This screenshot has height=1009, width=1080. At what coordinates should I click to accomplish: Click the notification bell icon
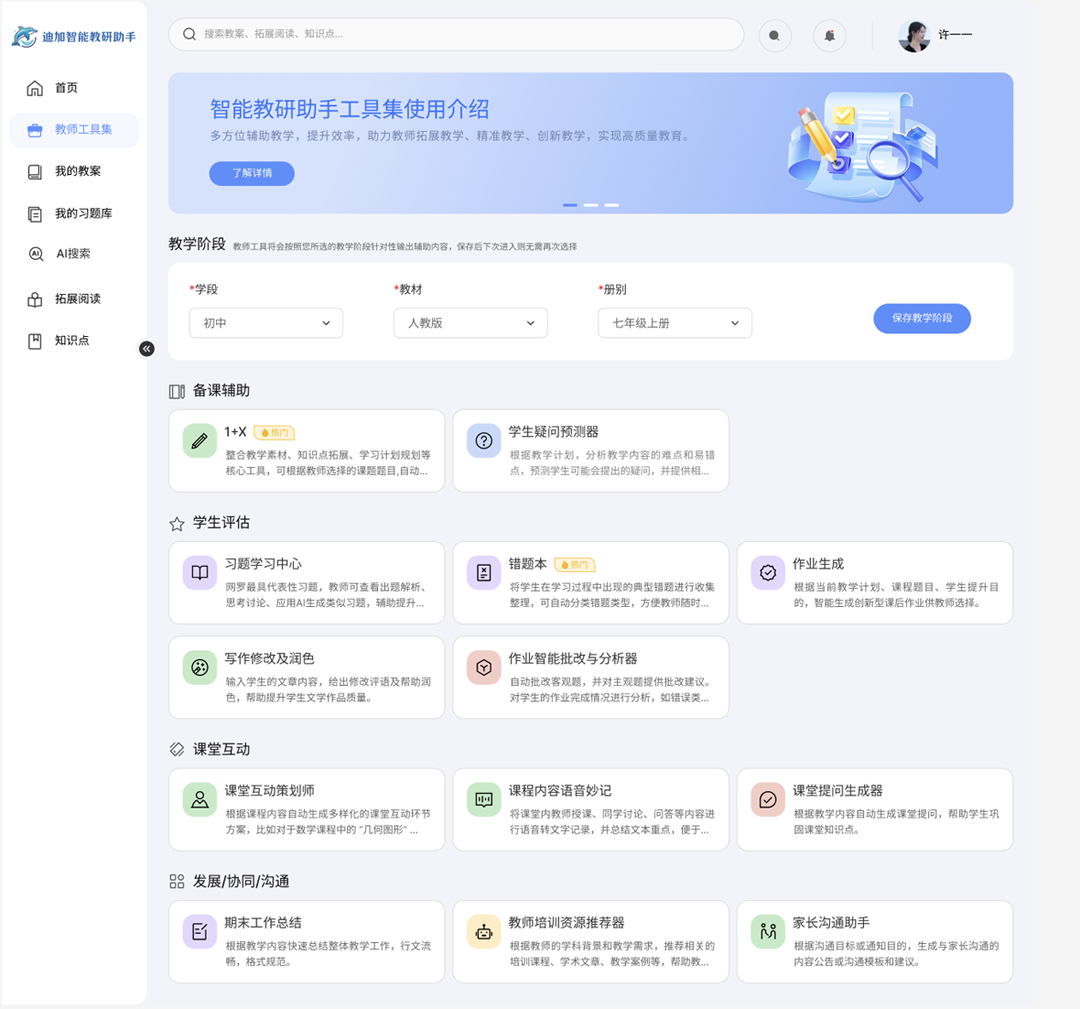point(829,36)
